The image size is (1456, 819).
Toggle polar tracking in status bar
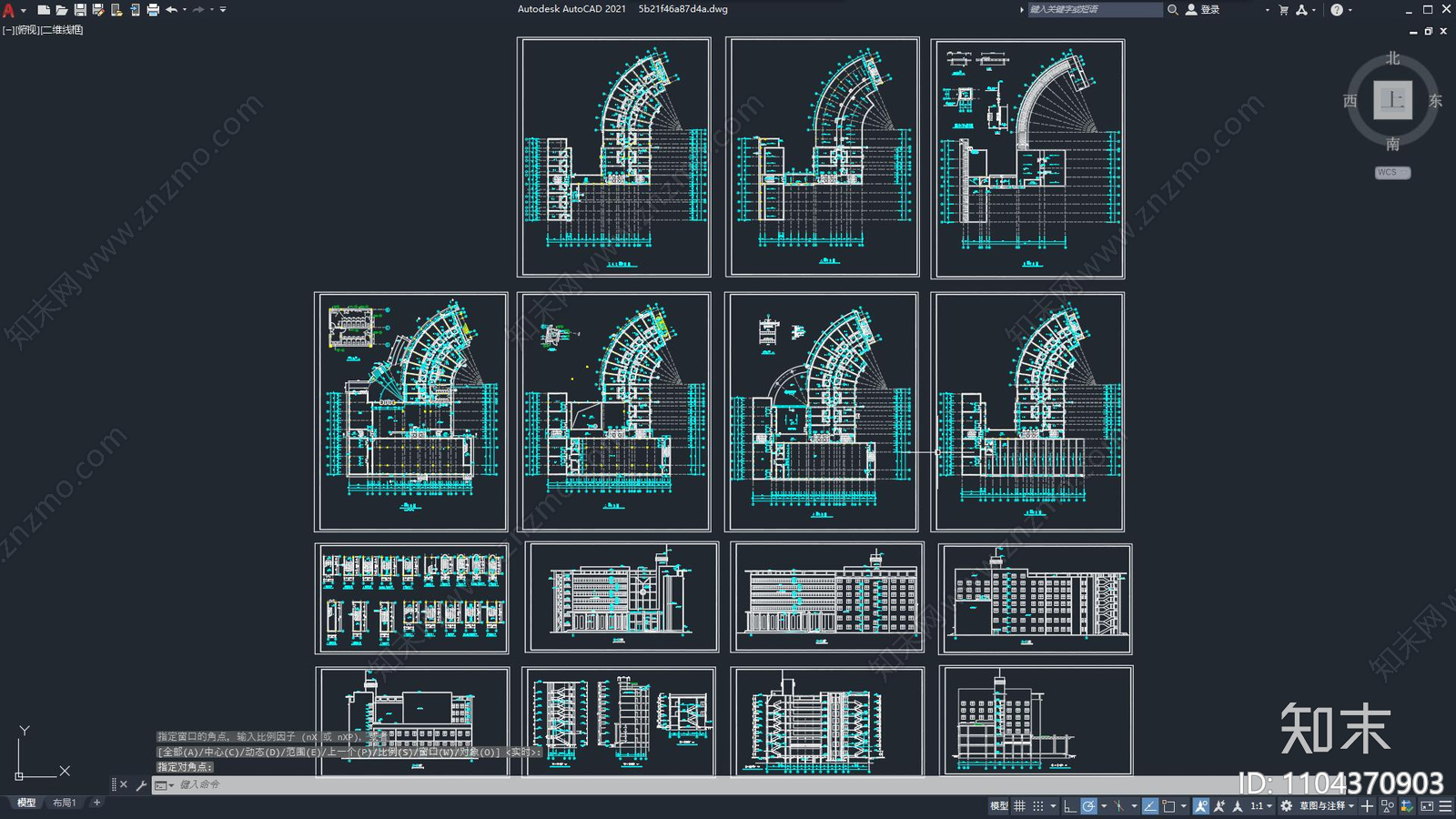coord(1088,806)
